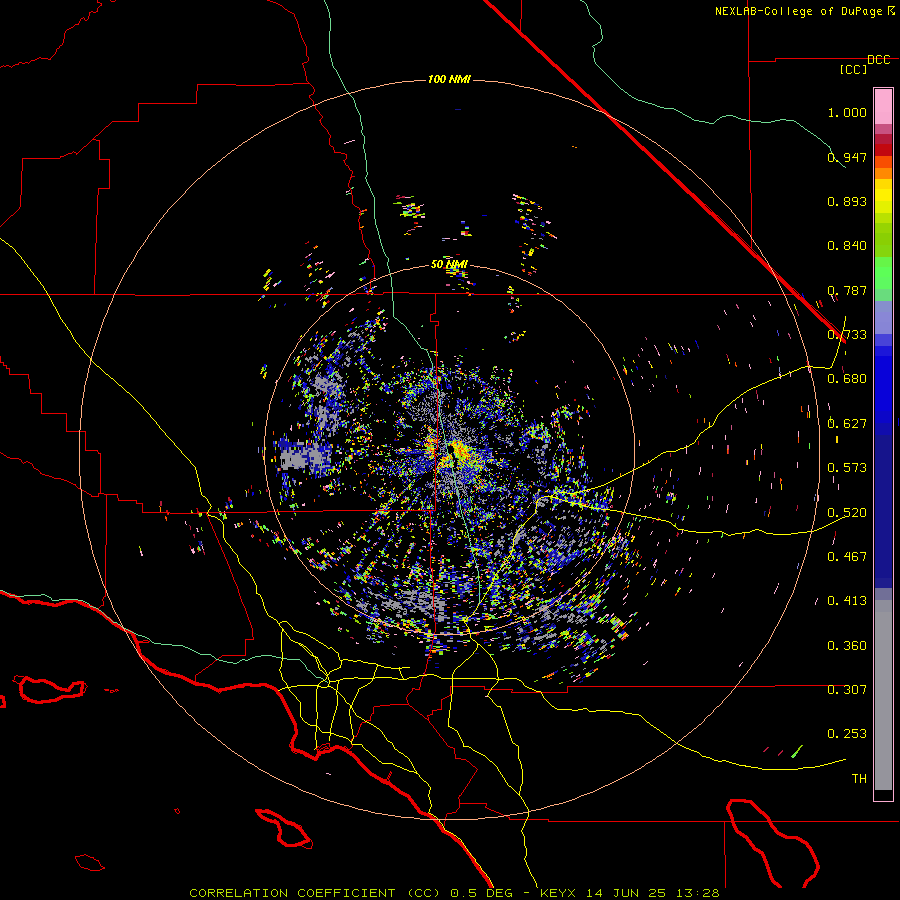Viewport: 900px width, 900px height.
Task: Click the 0.573 legend value
Action: pos(847,468)
